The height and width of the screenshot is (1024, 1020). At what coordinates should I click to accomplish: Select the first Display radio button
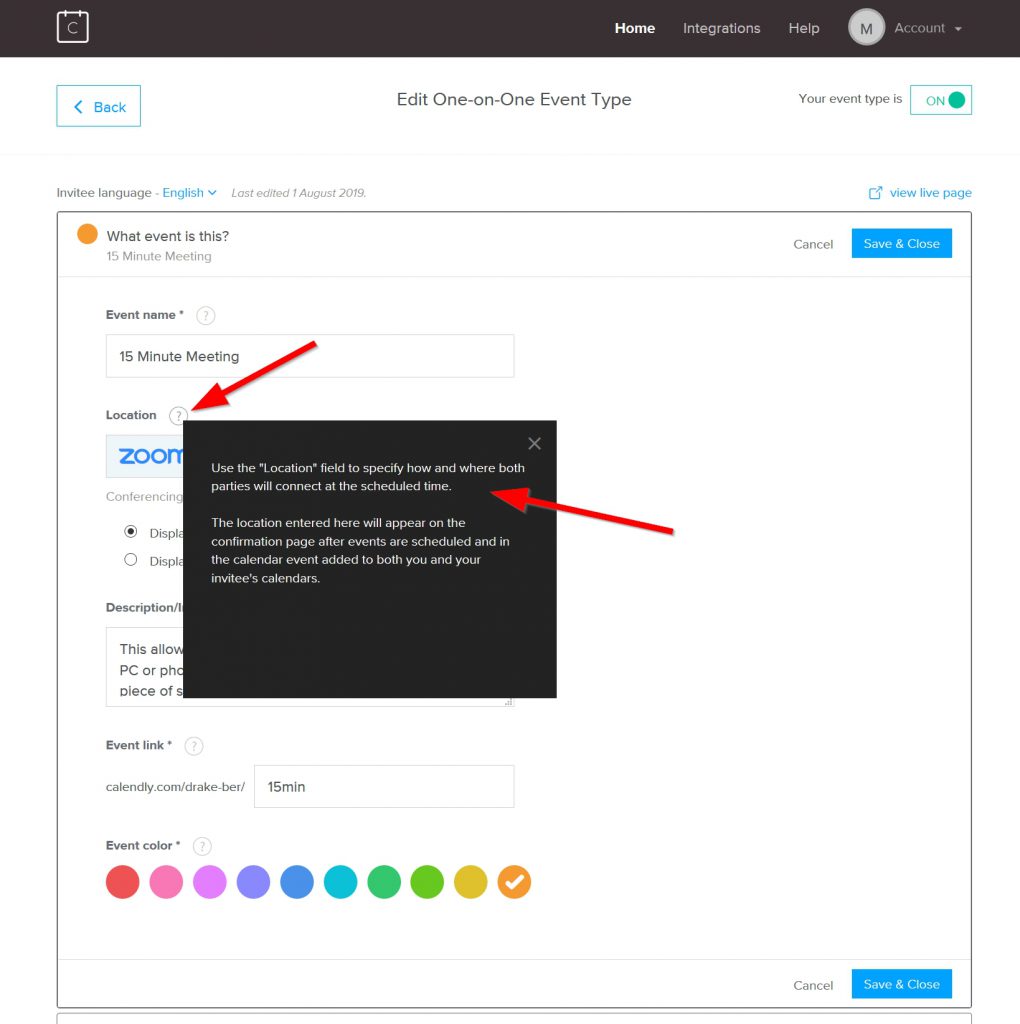131,532
